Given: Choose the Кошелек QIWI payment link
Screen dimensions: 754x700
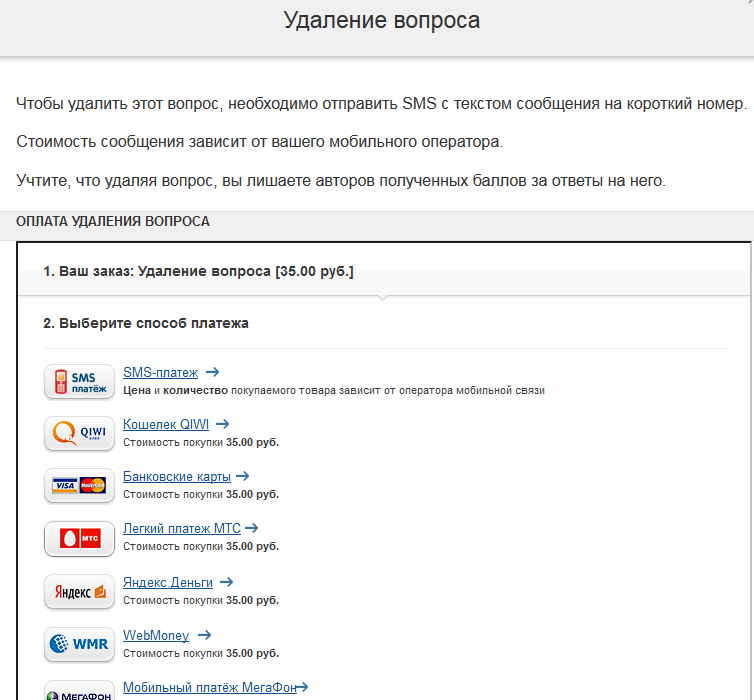Looking at the screenshot, I should click(165, 424).
